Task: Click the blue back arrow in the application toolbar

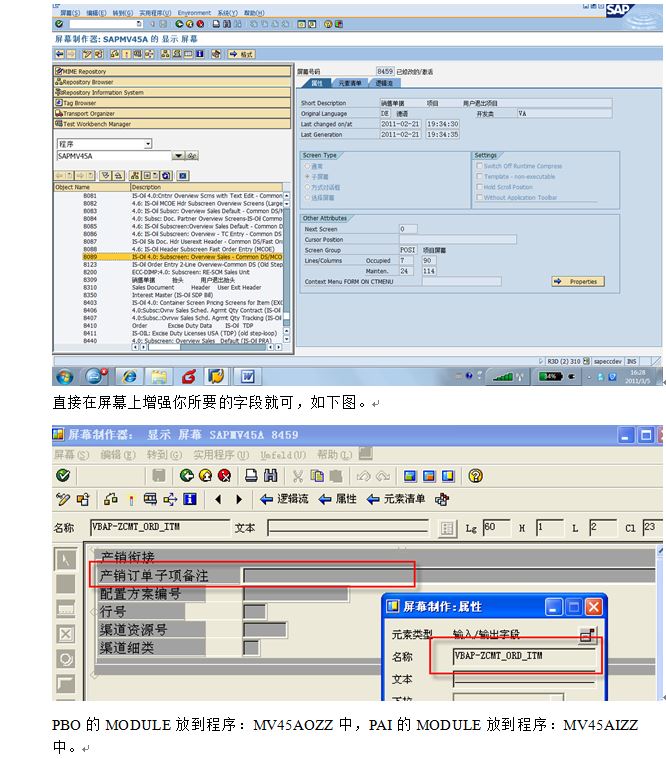Action: coord(59,54)
